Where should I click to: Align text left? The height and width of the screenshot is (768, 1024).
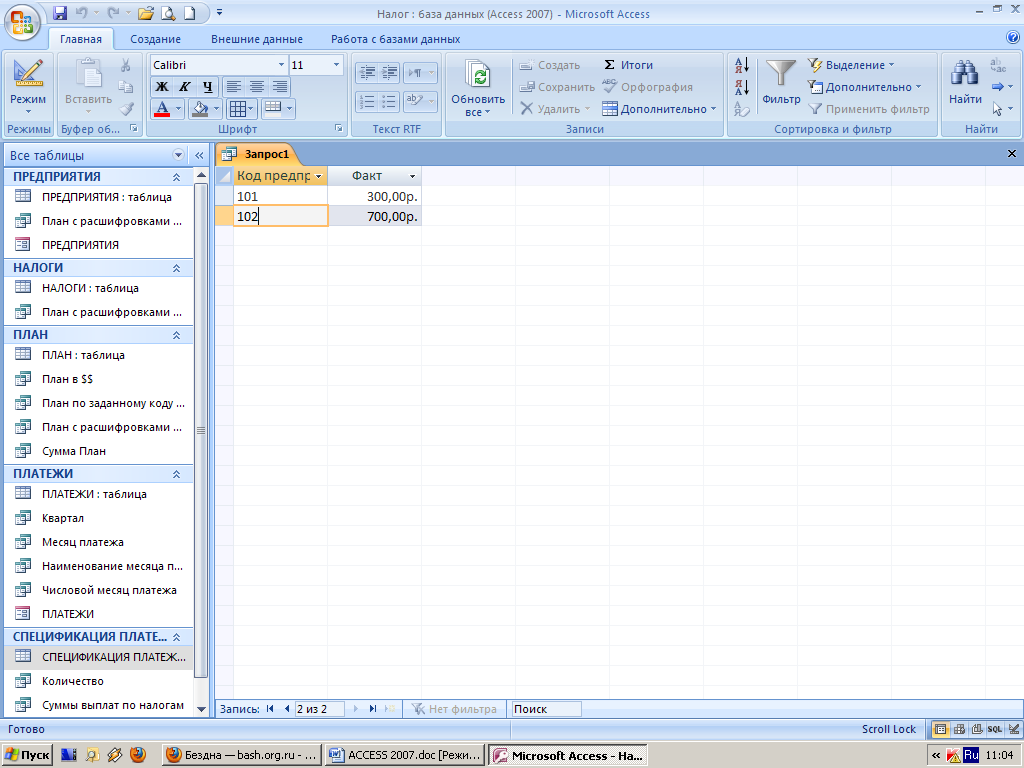234,86
